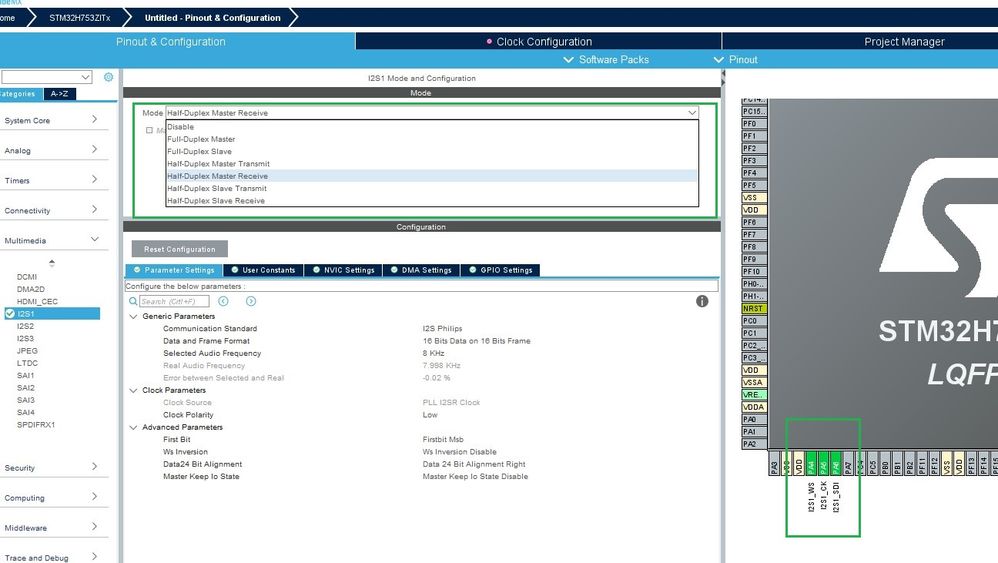Screen dimensions: 998x563
Task: Select the green PA5 I2S1_CK pin
Action: point(823,464)
